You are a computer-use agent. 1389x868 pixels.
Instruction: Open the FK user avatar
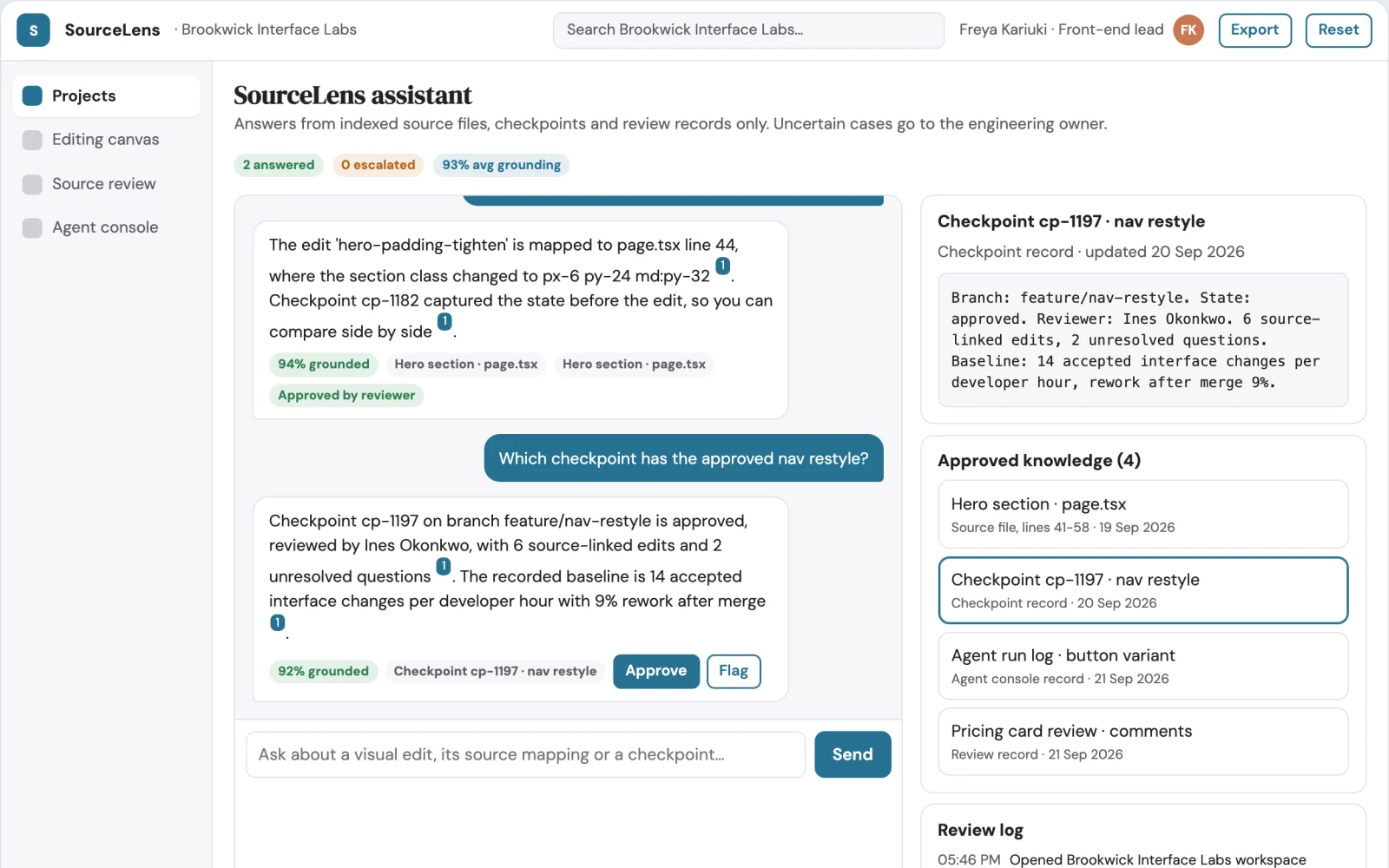[x=1188, y=30]
